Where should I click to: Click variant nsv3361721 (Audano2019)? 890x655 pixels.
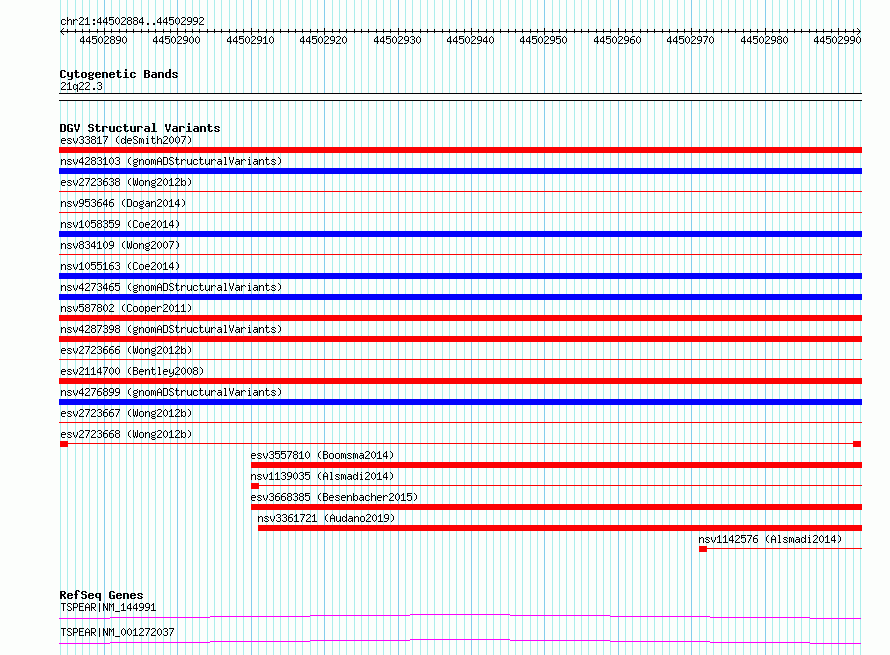pos(326,518)
